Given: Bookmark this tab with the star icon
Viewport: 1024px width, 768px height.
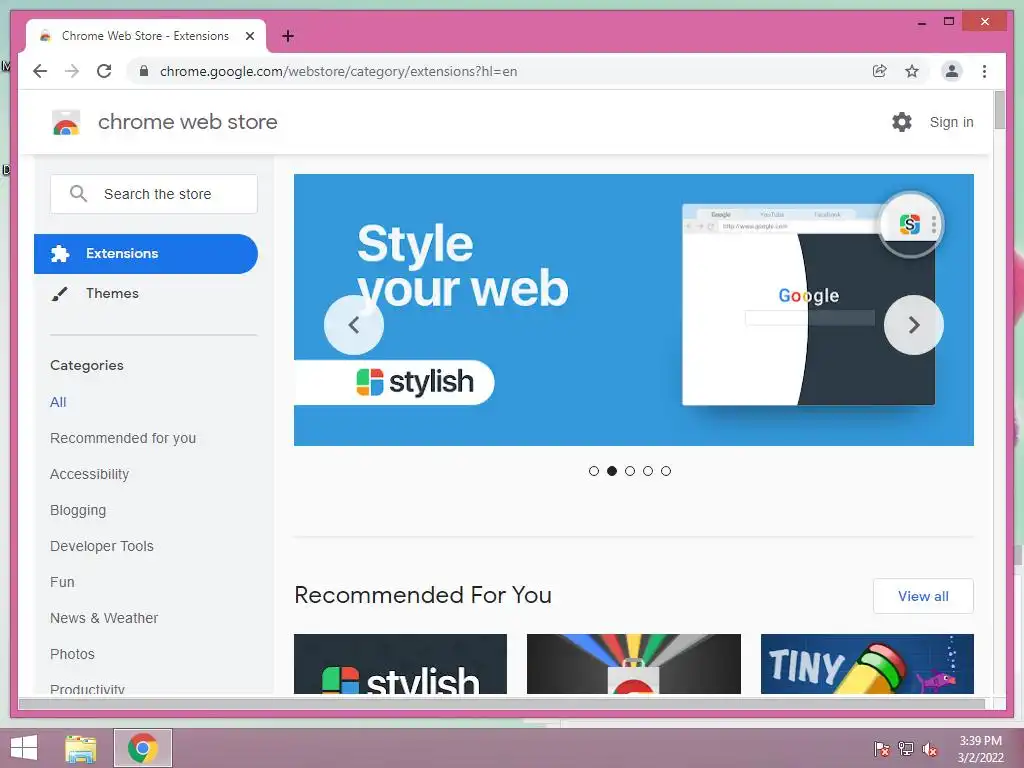Looking at the screenshot, I should tap(912, 71).
